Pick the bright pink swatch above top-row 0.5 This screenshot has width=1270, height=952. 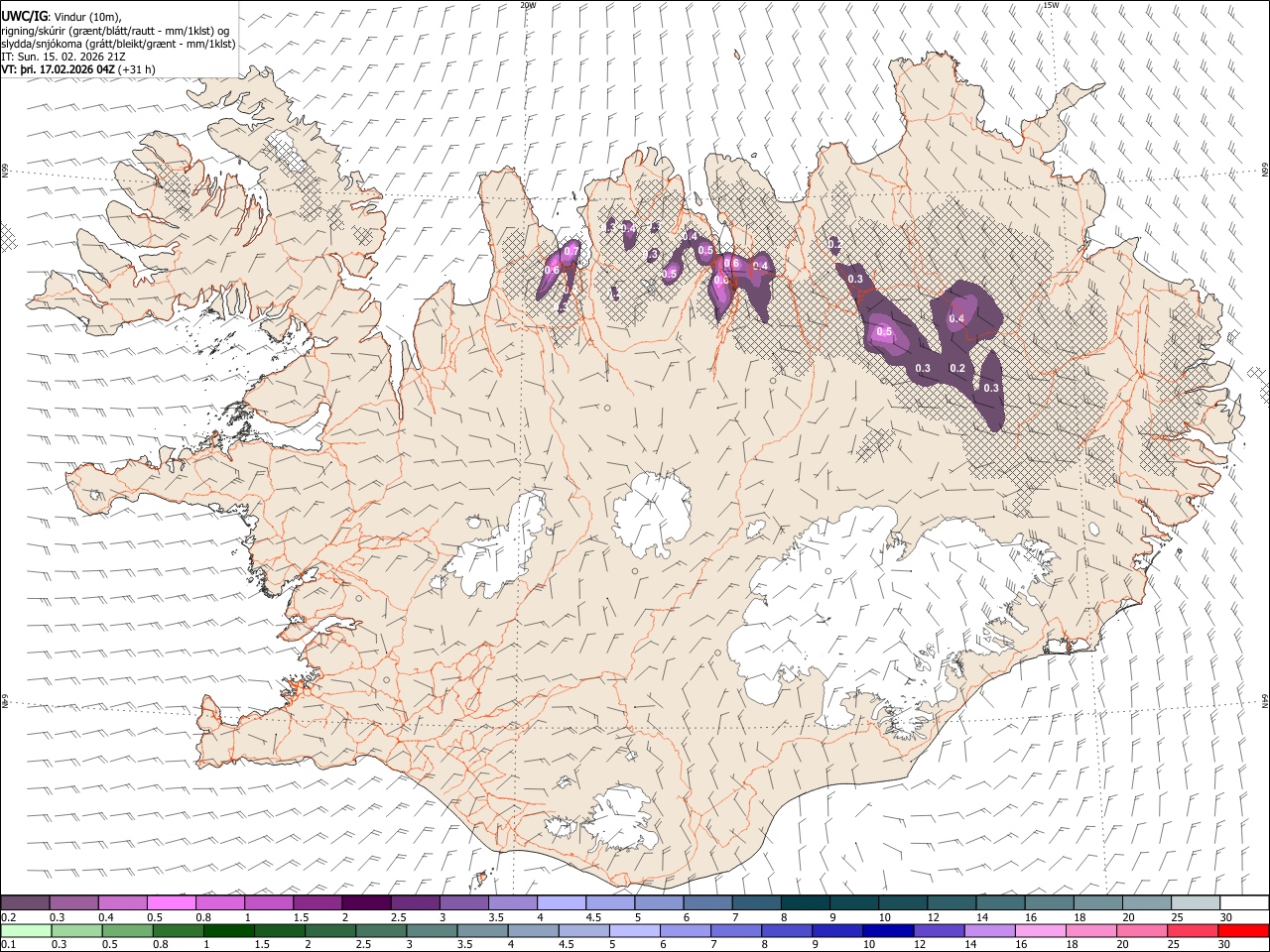click(171, 903)
